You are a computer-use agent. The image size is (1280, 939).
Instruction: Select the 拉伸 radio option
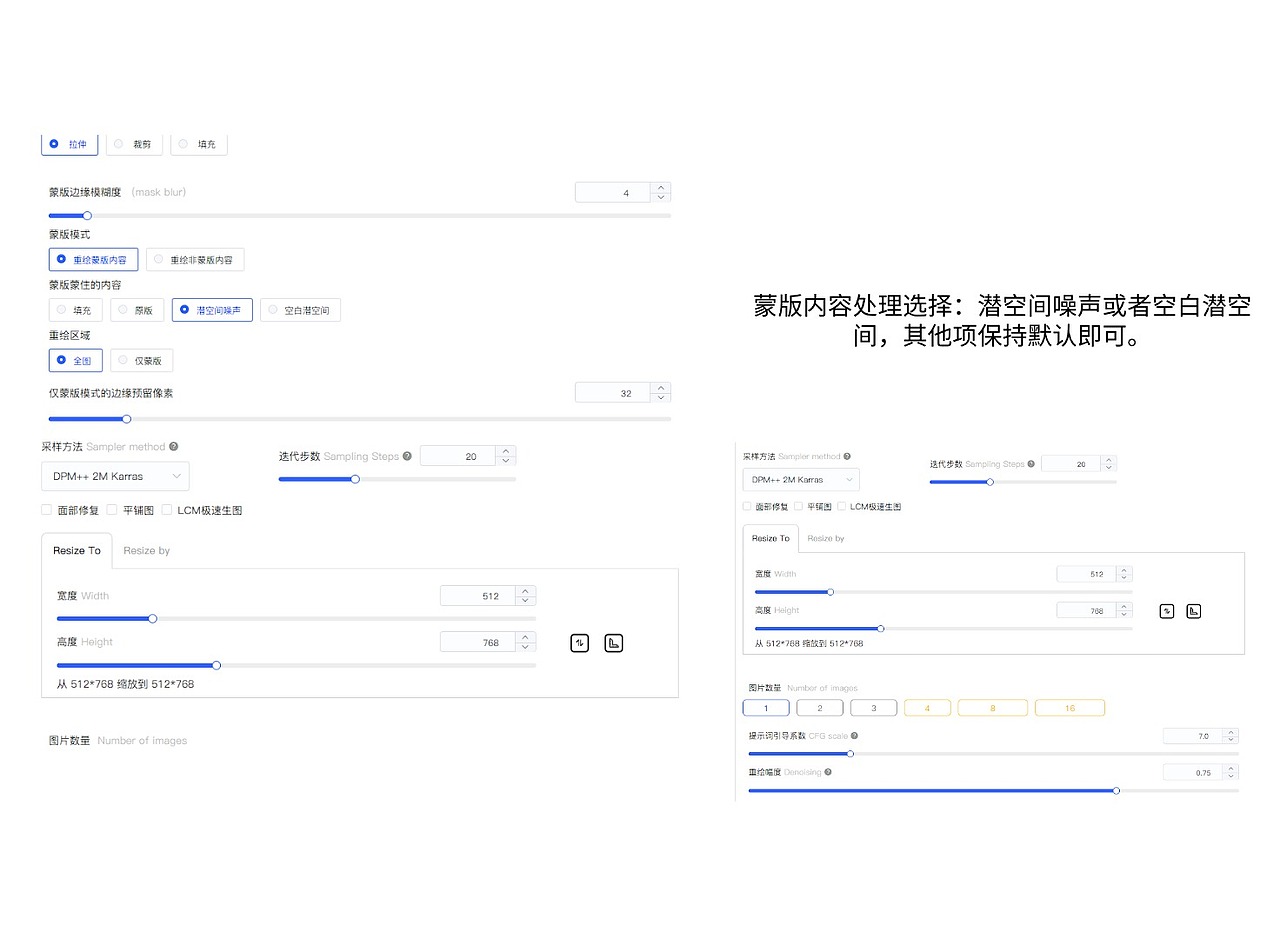pos(69,144)
